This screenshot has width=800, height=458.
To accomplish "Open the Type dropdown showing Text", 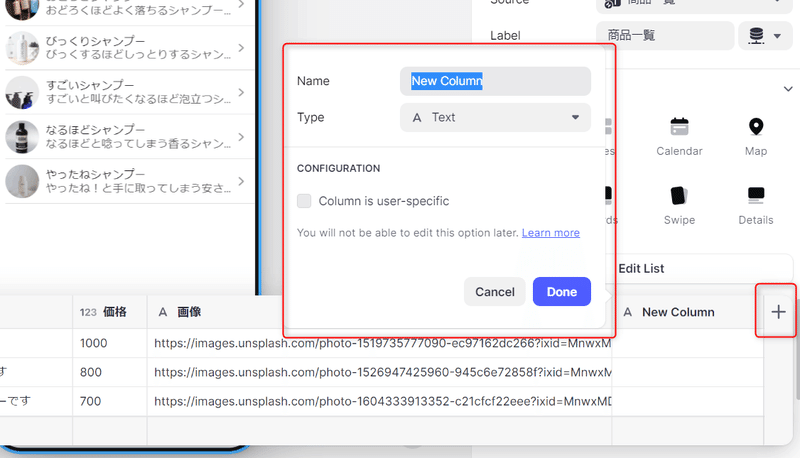I will pos(495,117).
